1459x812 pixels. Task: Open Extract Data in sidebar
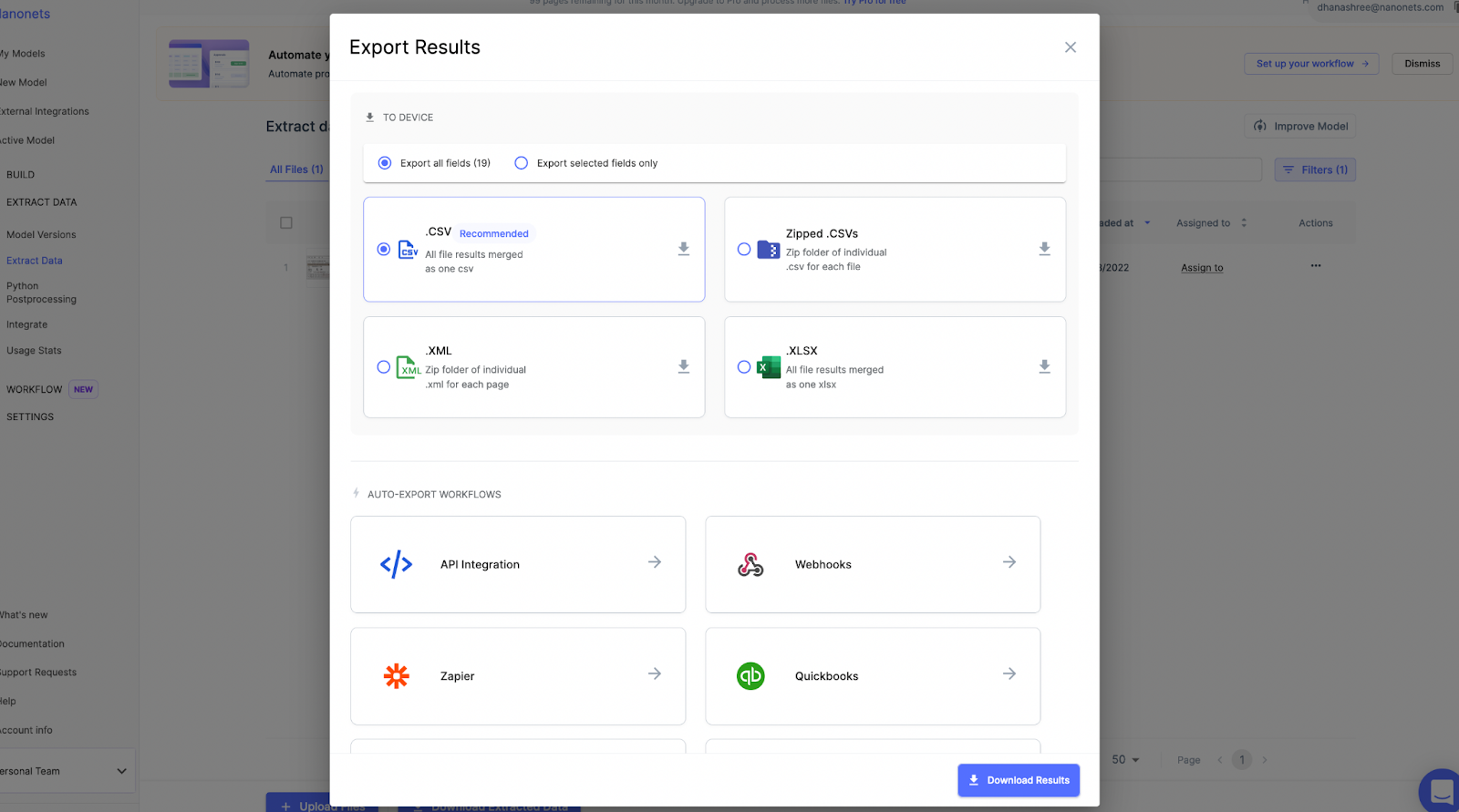(35, 261)
